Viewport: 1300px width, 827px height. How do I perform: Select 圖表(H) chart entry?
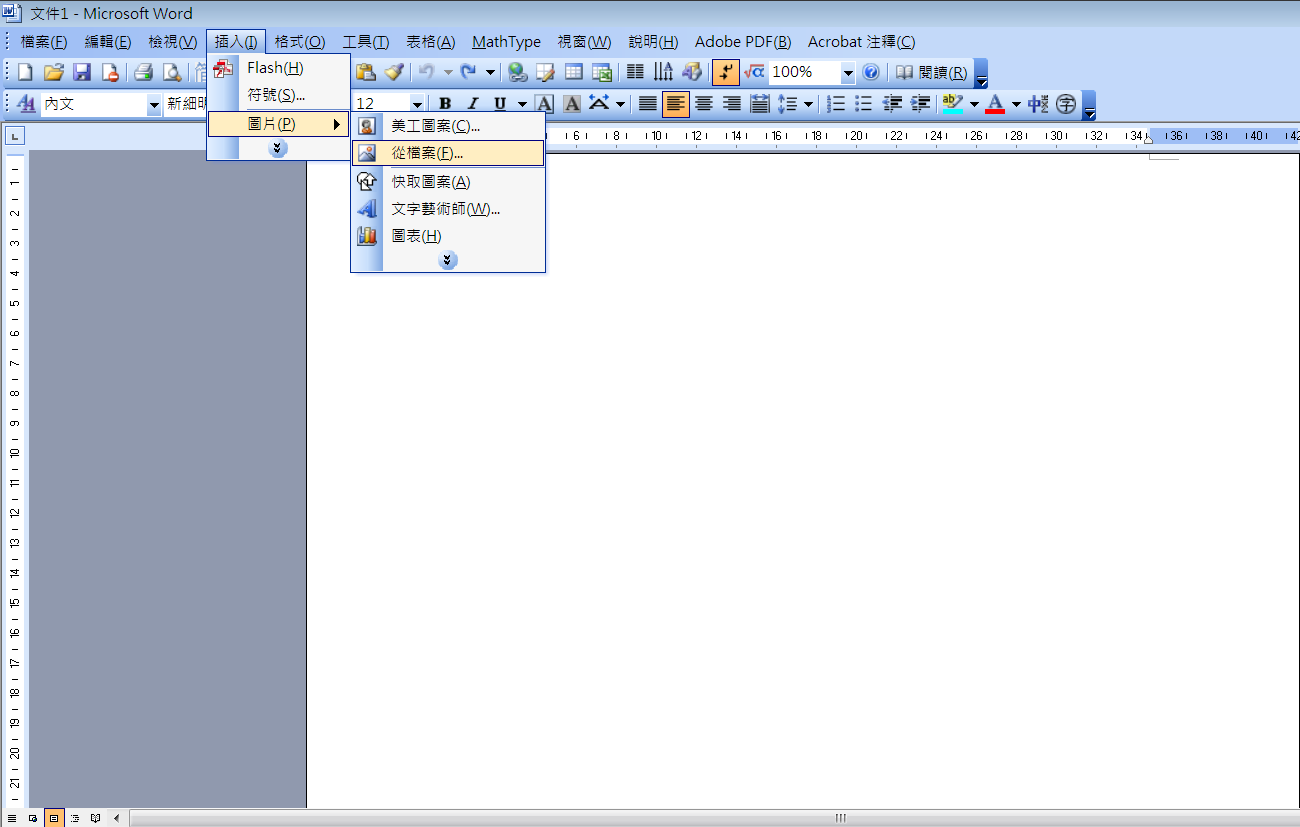(x=448, y=236)
